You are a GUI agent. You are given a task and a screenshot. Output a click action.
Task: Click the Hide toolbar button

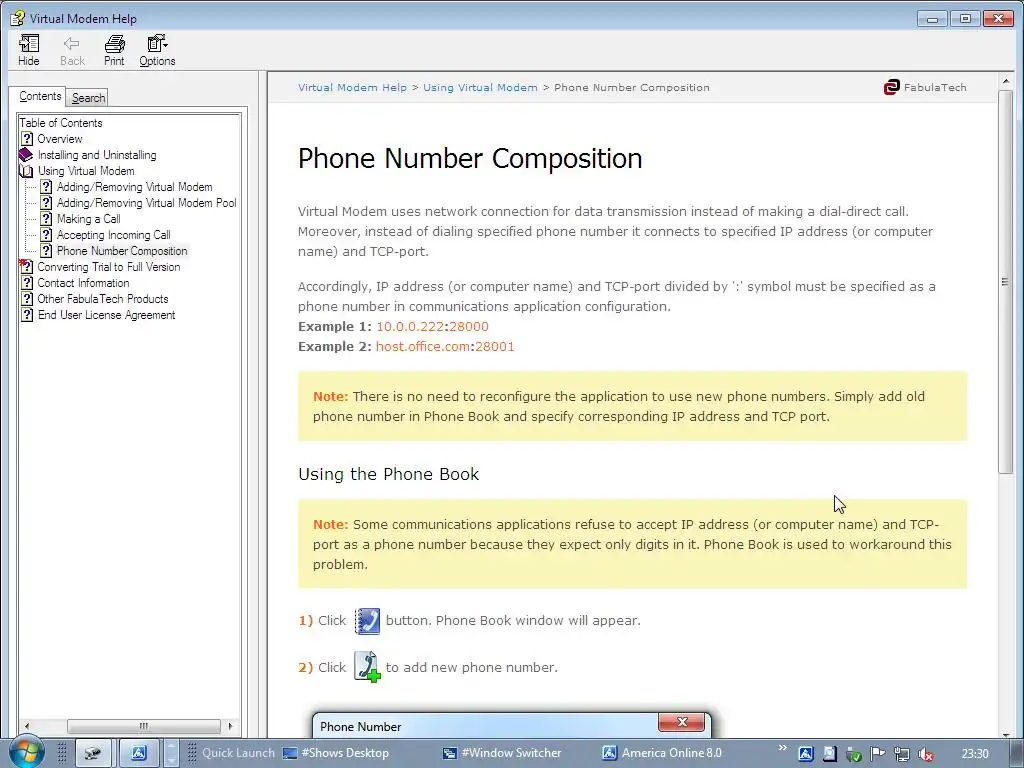tap(28, 50)
